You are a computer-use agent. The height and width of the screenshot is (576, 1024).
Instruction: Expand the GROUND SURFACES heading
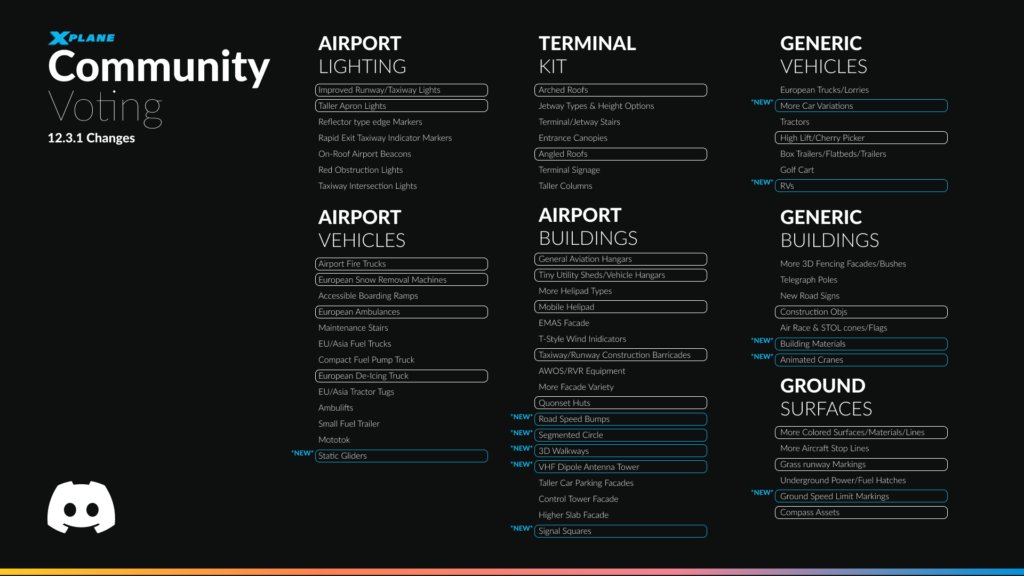822,397
